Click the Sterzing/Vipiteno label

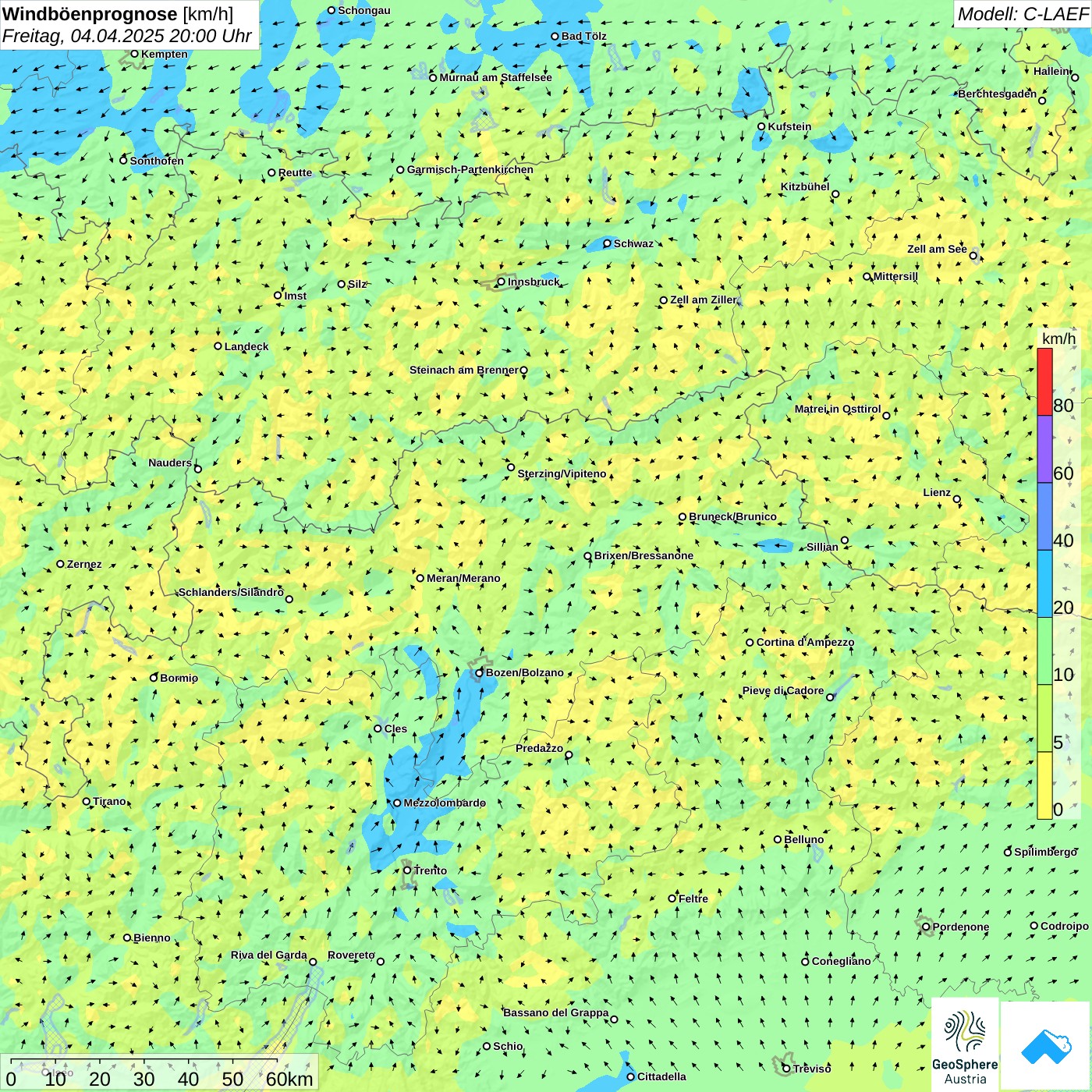click(x=562, y=473)
